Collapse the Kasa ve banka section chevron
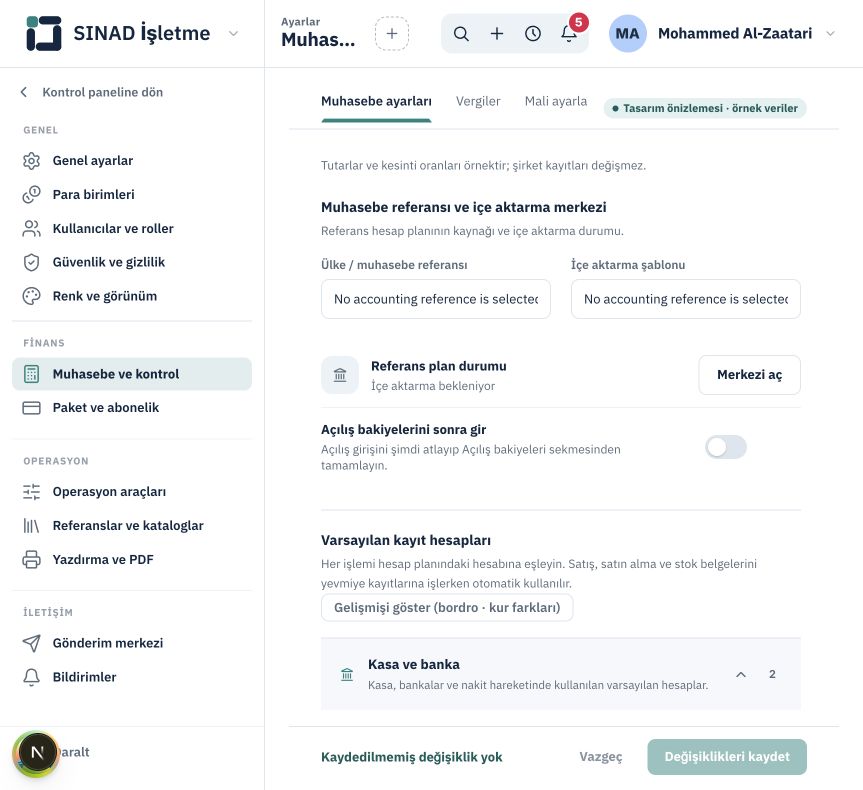The width and height of the screenshot is (863, 790). click(x=741, y=674)
